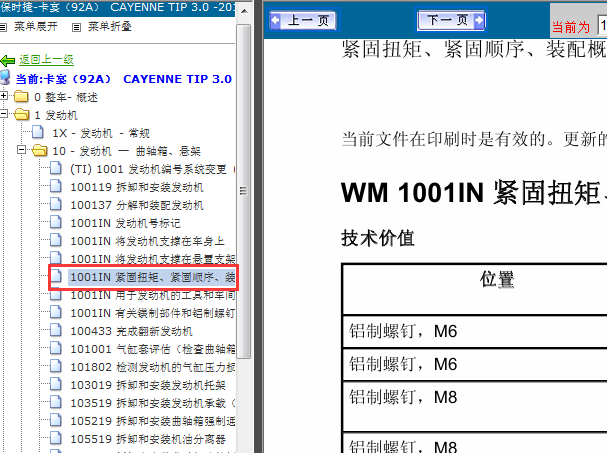Click the icon beside 菜单折叠
This screenshot has width=607, height=453.
(77, 27)
